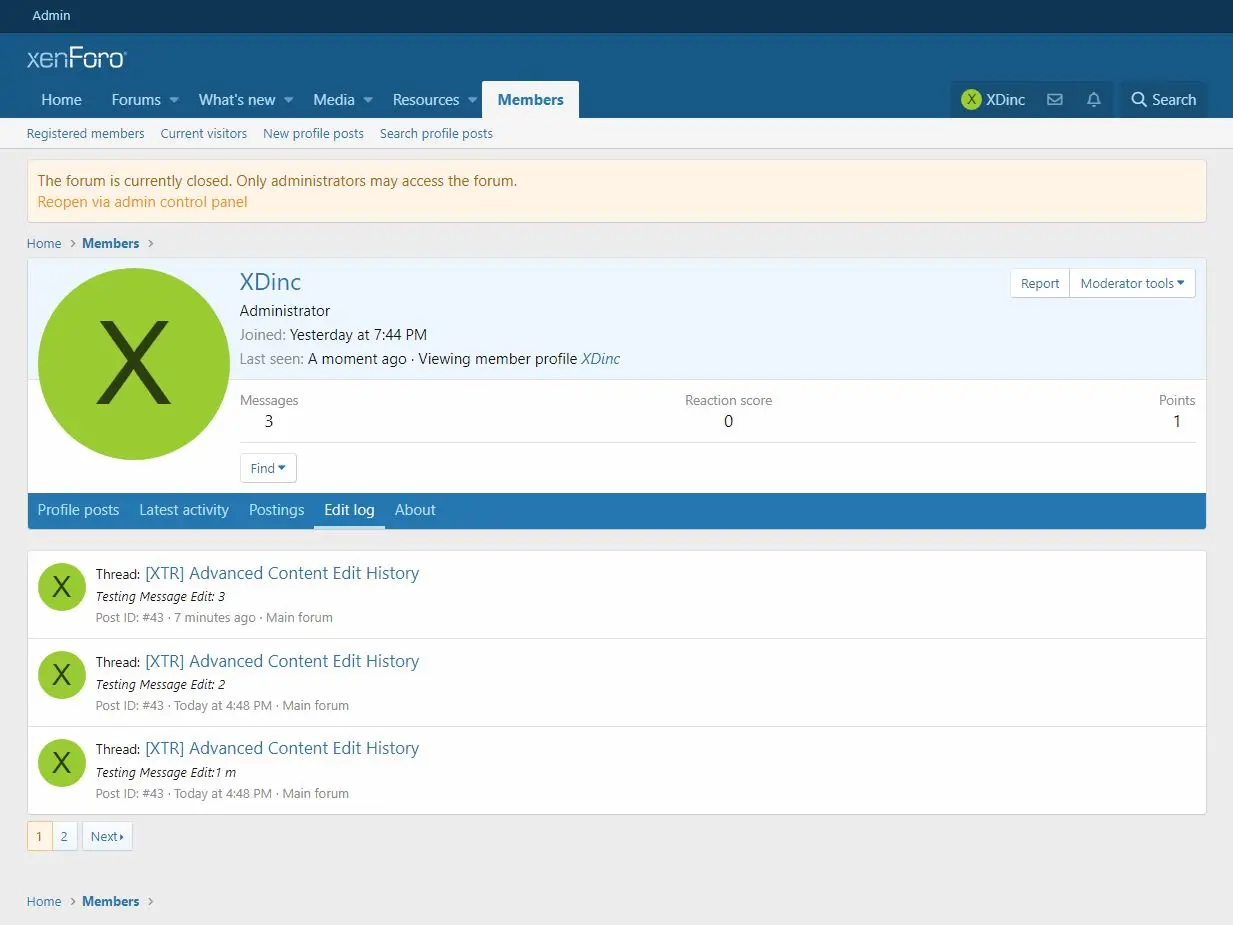The height and width of the screenshot is (925, 1233).
Task: Click the xenForo logo
Action: point(76,58)
